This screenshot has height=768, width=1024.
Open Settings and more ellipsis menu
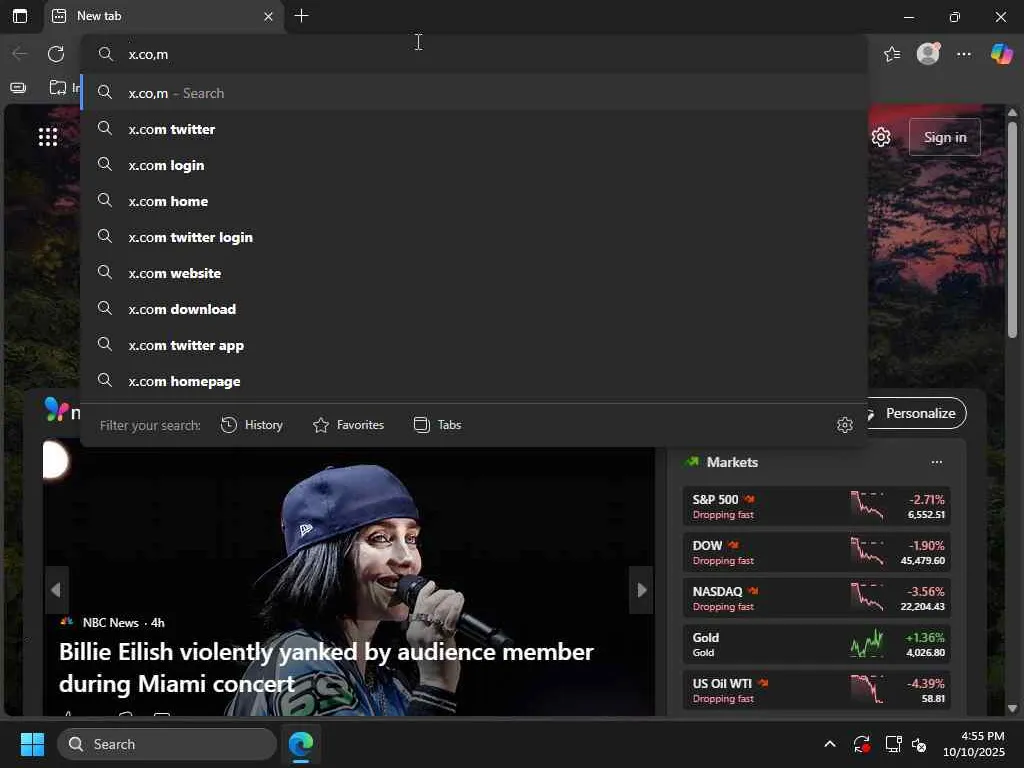tap(964, 54)
